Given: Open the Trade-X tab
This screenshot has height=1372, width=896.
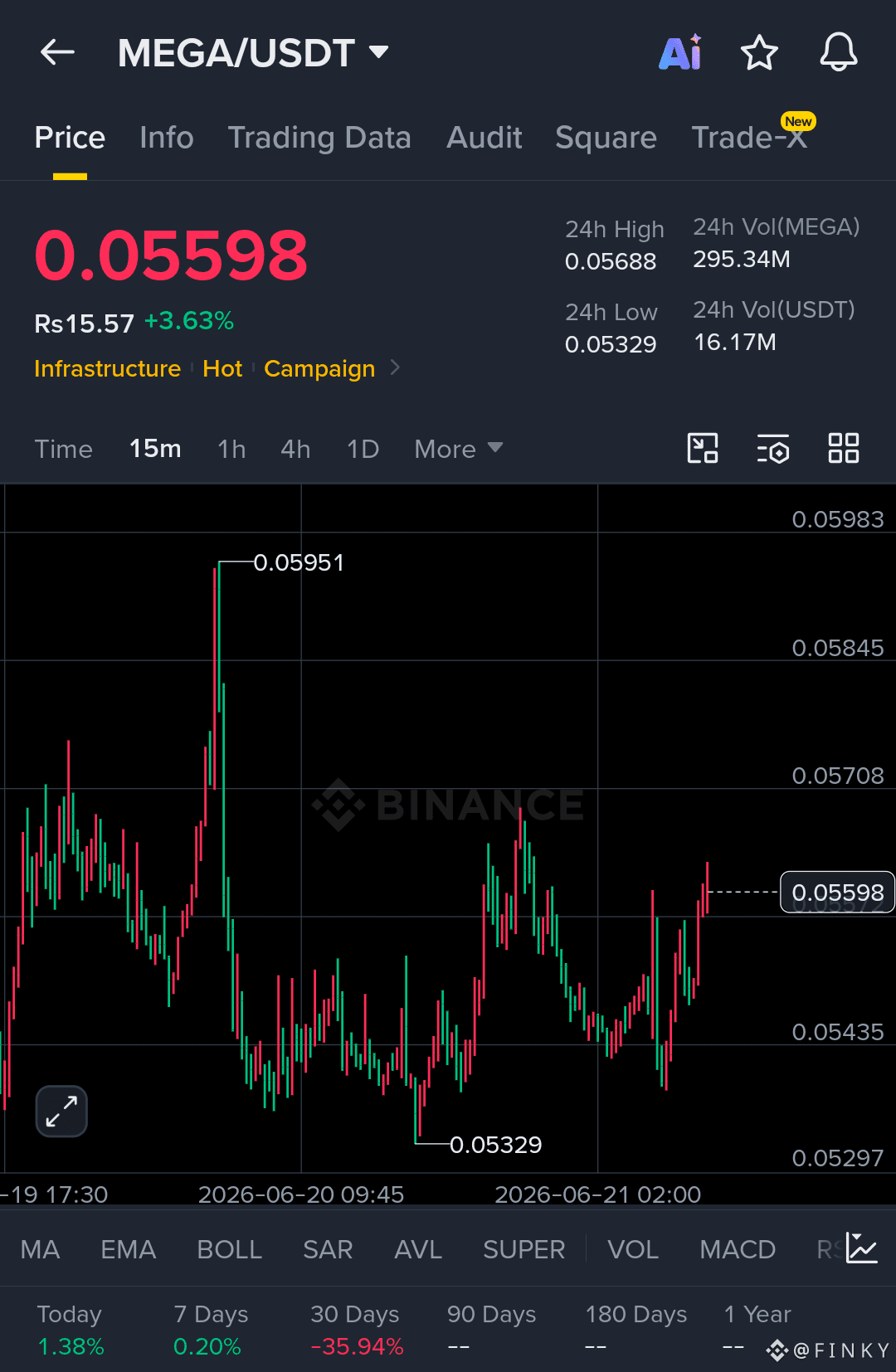Looking at the screenshot, I should pyautogui.click(x=749, y=138).
